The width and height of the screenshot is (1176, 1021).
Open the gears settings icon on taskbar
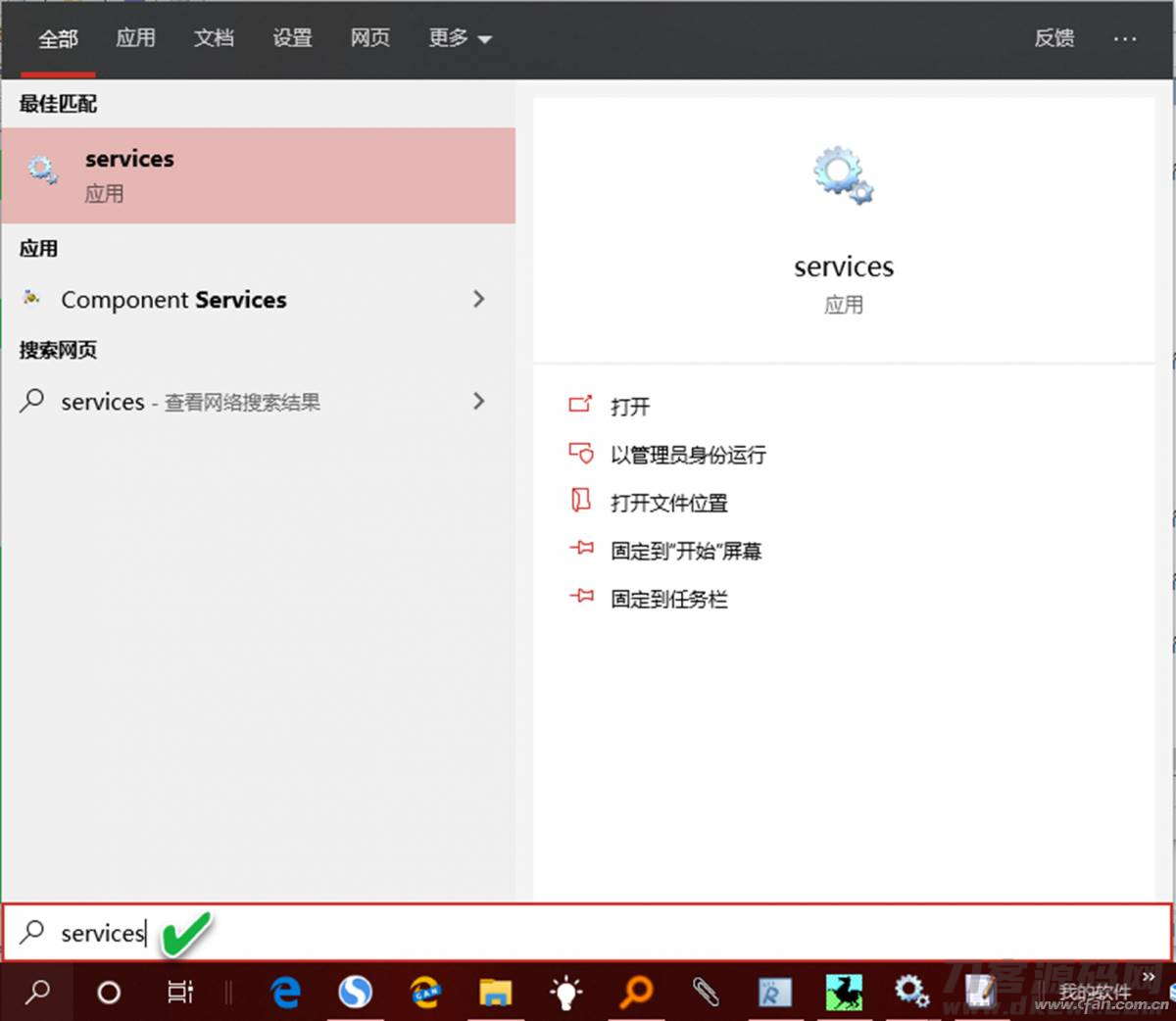point(911,992)
